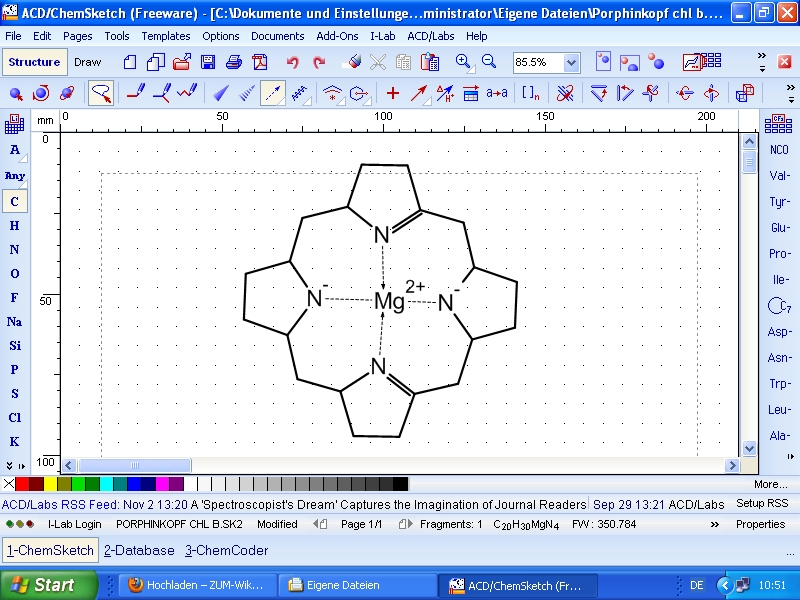Switch to Structure mode
This screenshot has width=800, height=600.
pyautogui.click(x=34, y=62)
